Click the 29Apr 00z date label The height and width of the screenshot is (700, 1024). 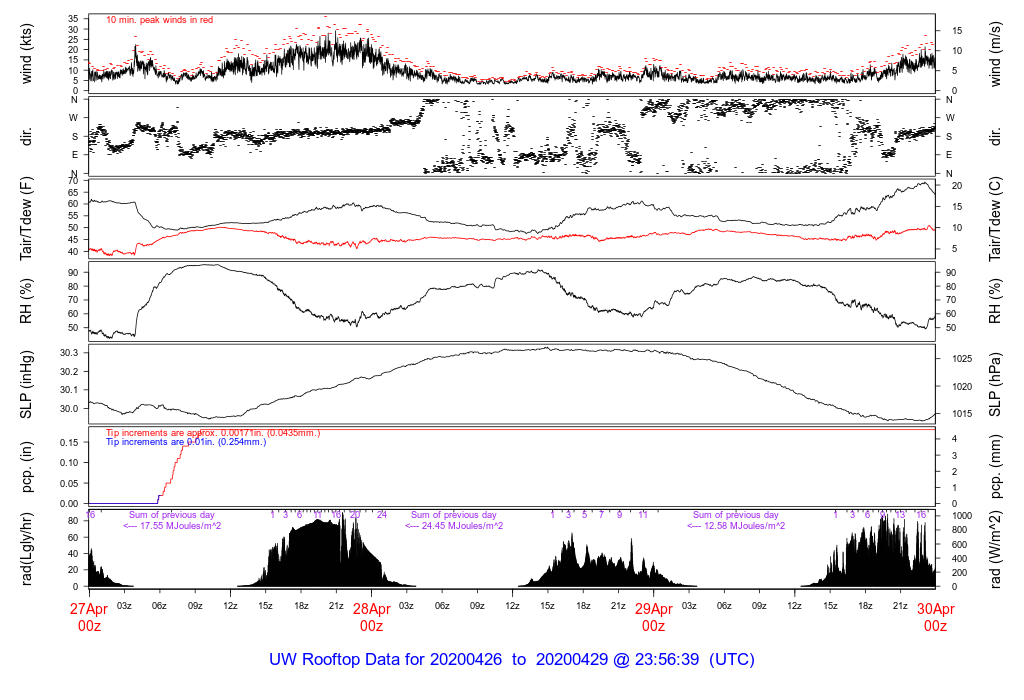(653, 617)
